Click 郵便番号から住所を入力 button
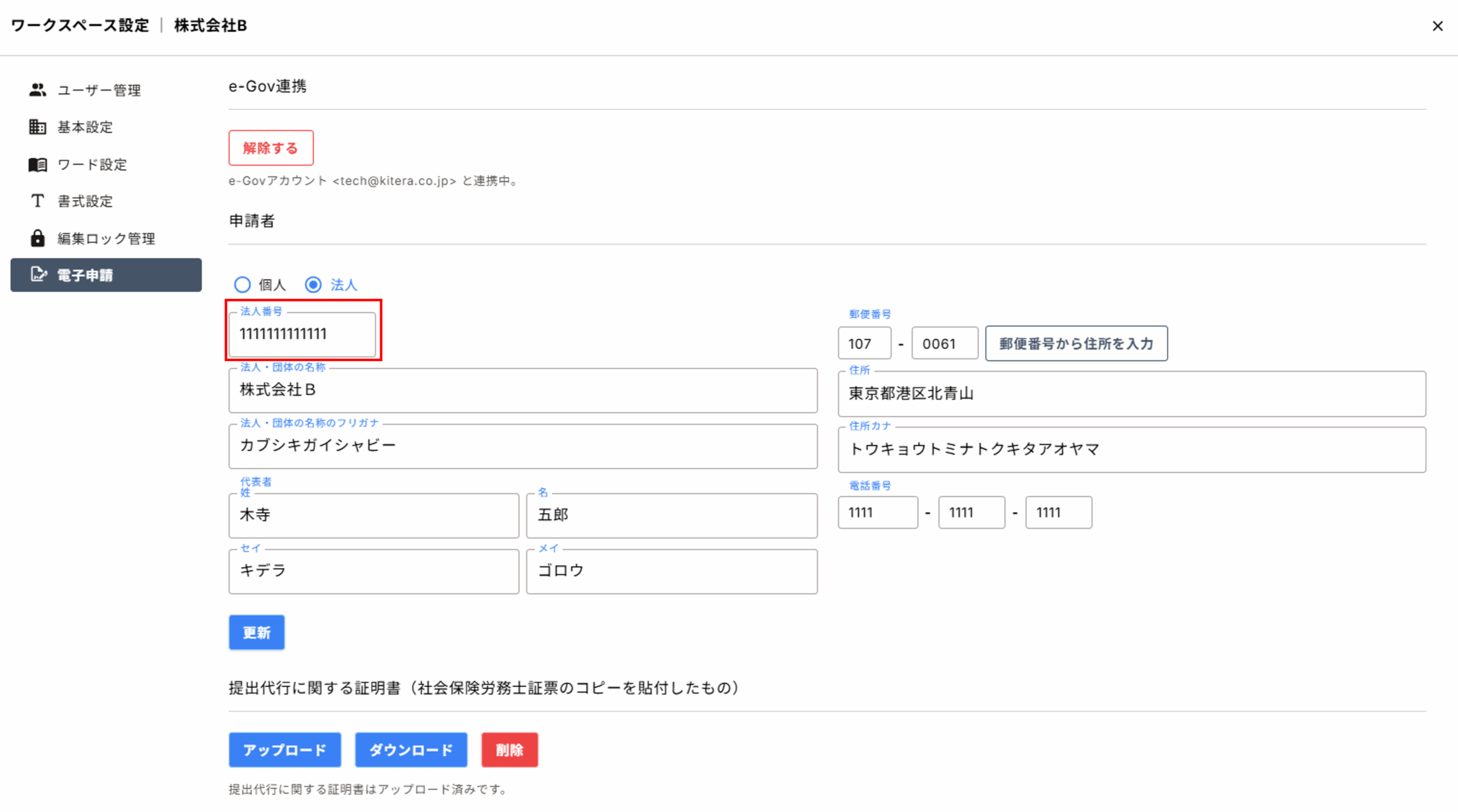 [x=1076, y=343]
